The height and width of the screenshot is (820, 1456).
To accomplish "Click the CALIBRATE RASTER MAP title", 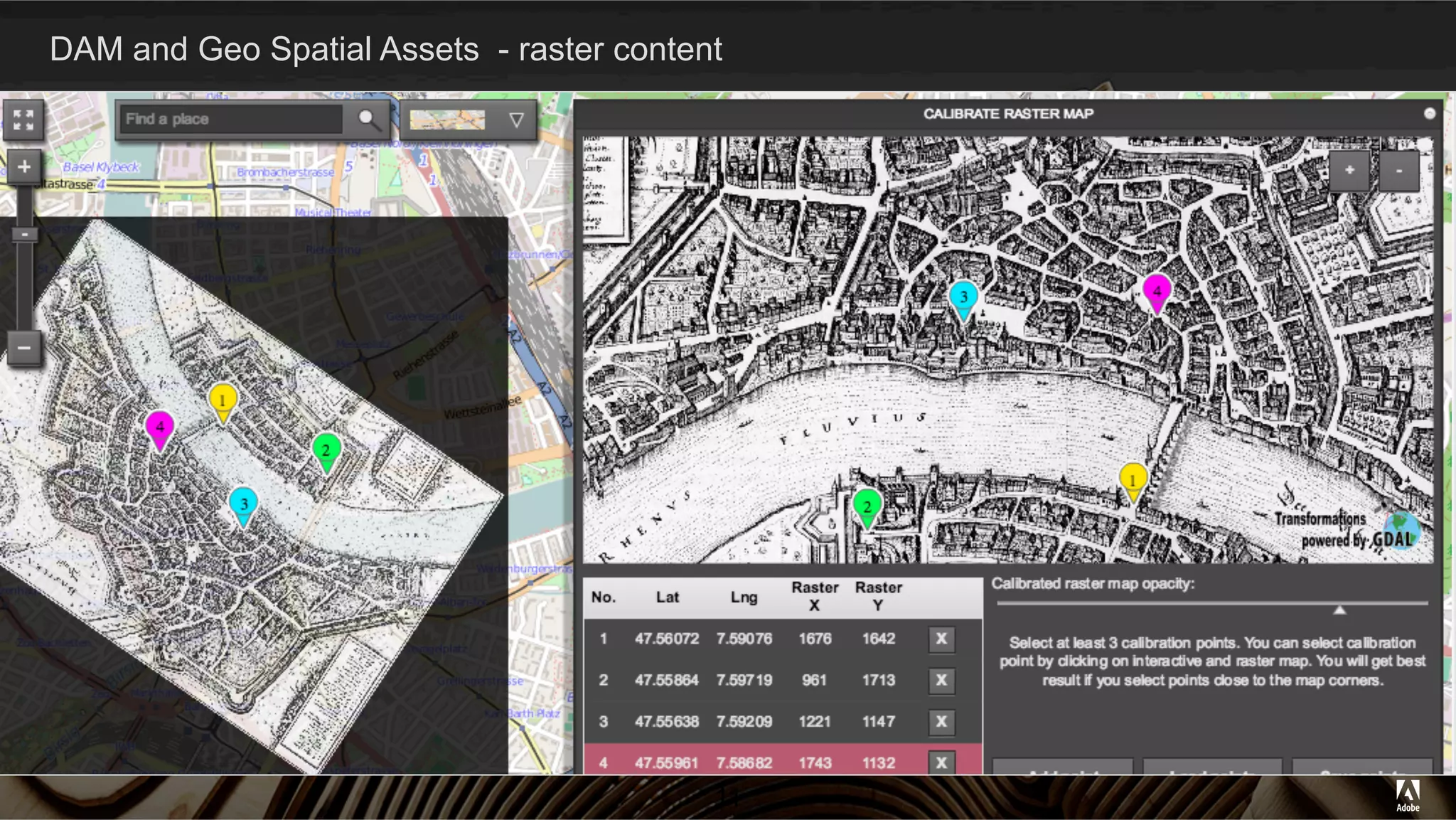I will (x=1008, y=114).
